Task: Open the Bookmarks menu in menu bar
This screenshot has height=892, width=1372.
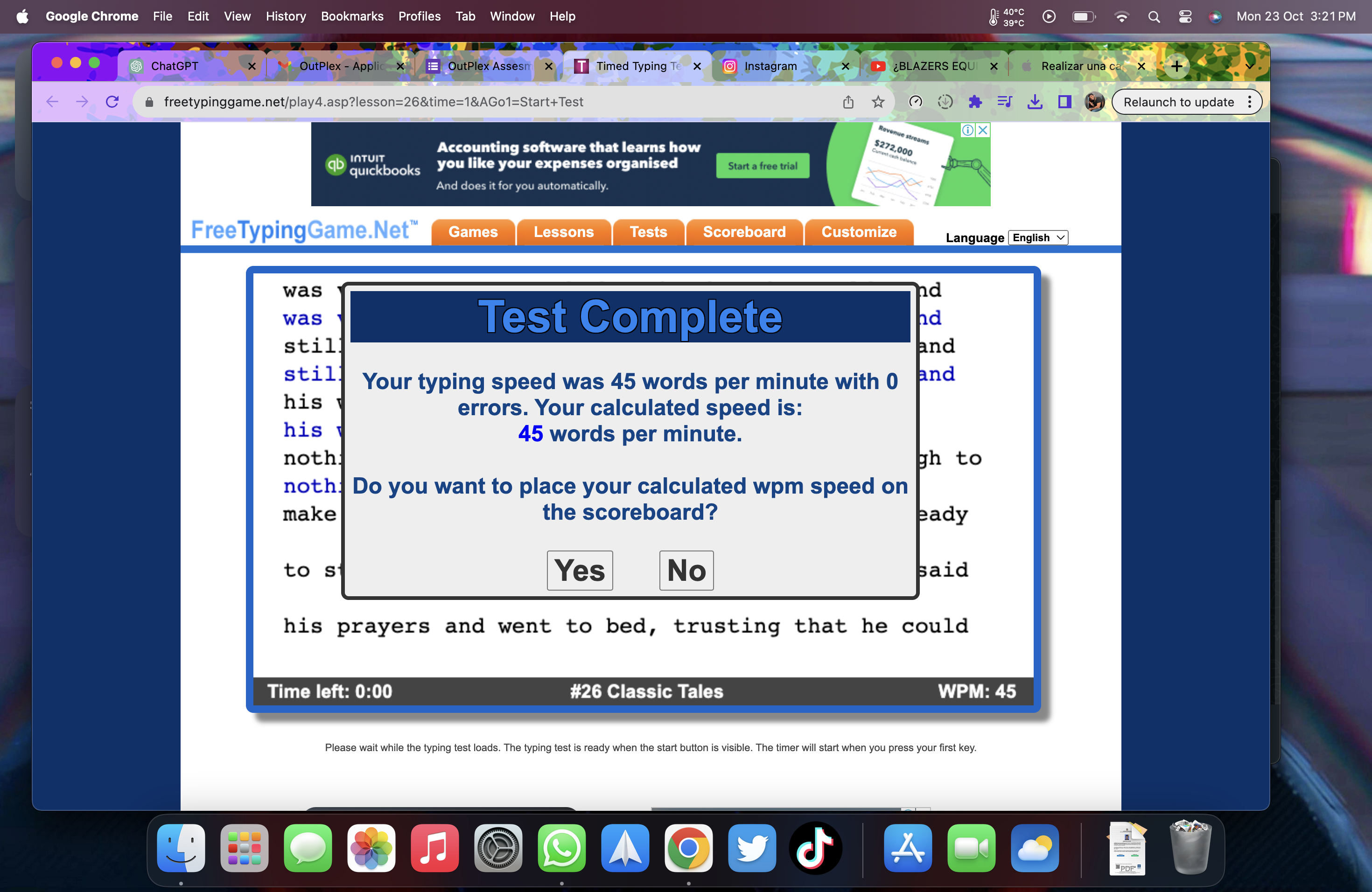Action: [352, 16]
